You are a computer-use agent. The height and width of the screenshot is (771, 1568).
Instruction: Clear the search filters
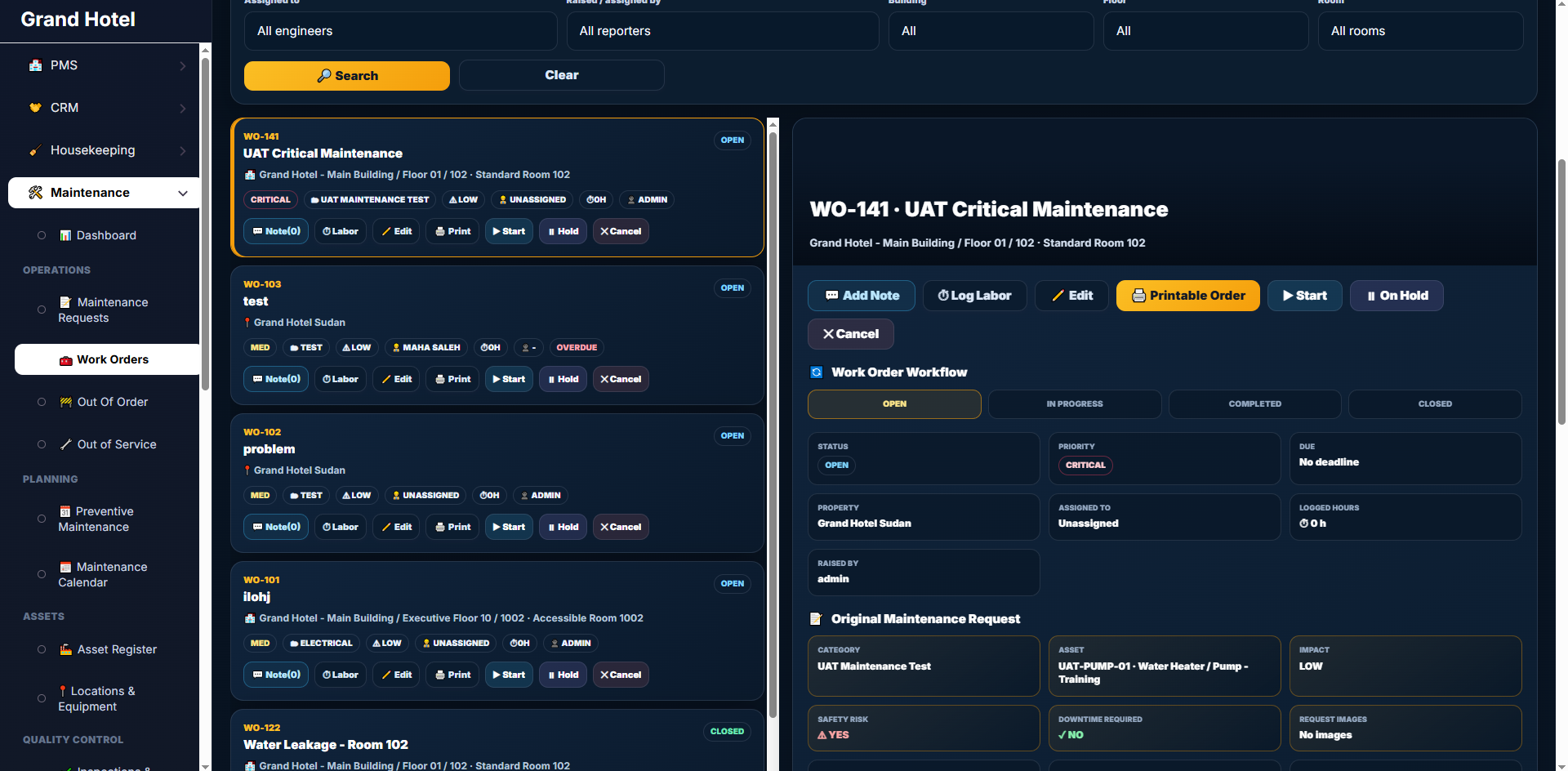pyautogui.click(x=562, y=75)
